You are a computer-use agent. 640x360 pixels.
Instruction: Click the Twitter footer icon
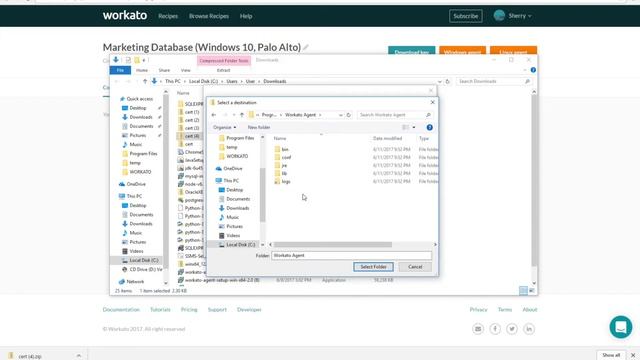tap(512, 329)
